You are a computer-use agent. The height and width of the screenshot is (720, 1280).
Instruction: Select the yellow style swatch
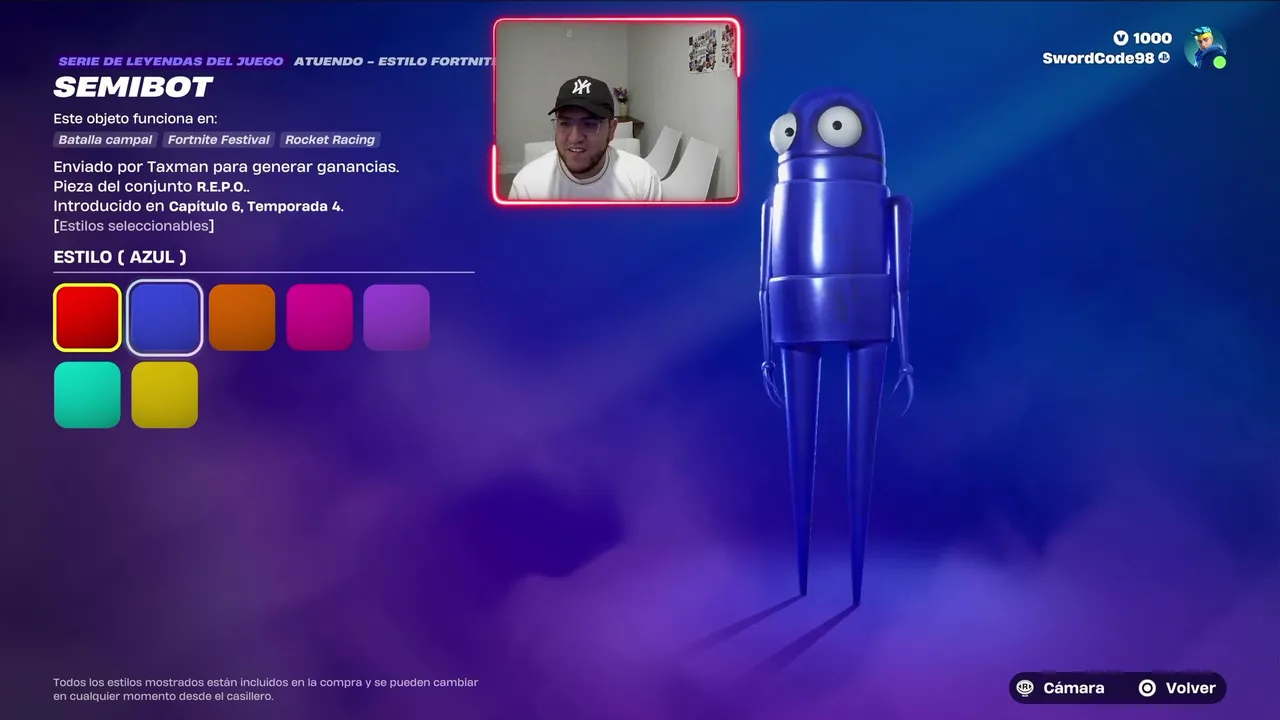coord(165,395)
